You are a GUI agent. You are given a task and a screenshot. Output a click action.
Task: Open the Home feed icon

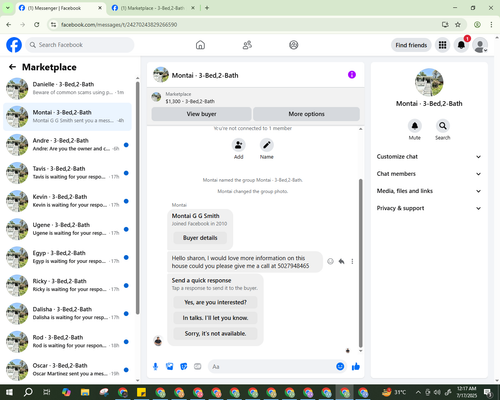[200, 45]
